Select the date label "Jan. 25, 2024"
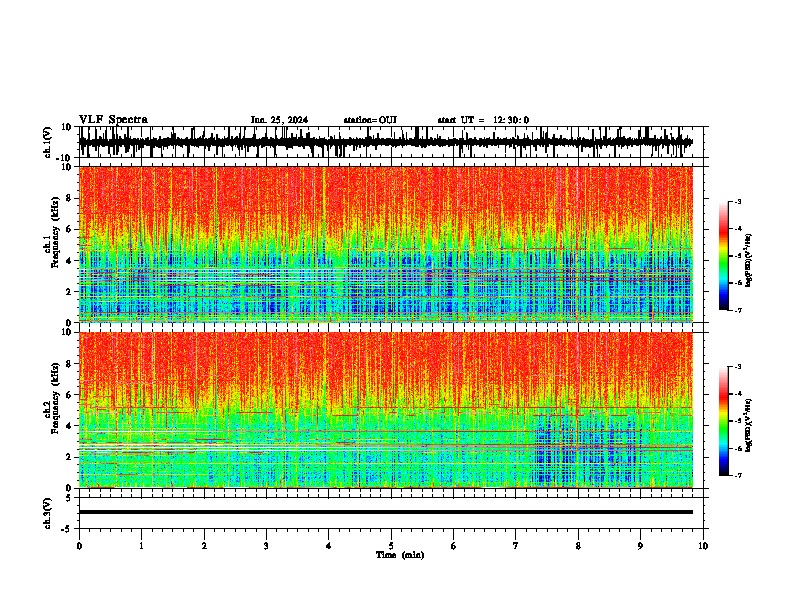This screenshot has height=612, width=792. pyautogui.click(x=279, y=120)
